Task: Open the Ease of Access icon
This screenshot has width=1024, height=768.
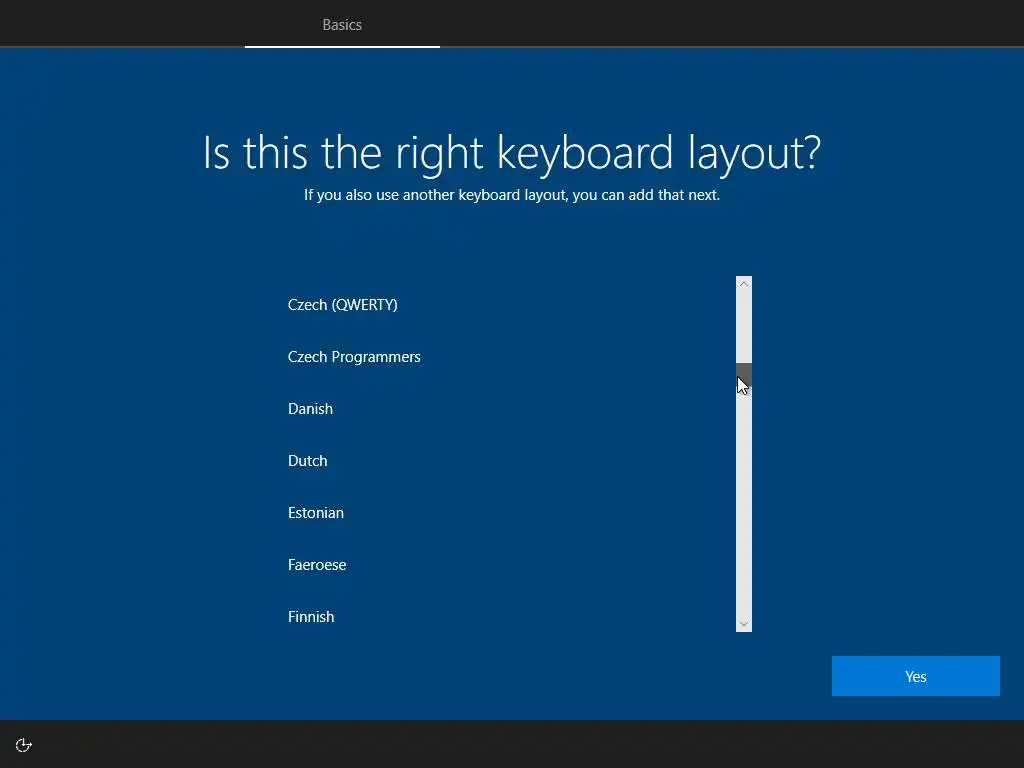Action: click(24, 745)
